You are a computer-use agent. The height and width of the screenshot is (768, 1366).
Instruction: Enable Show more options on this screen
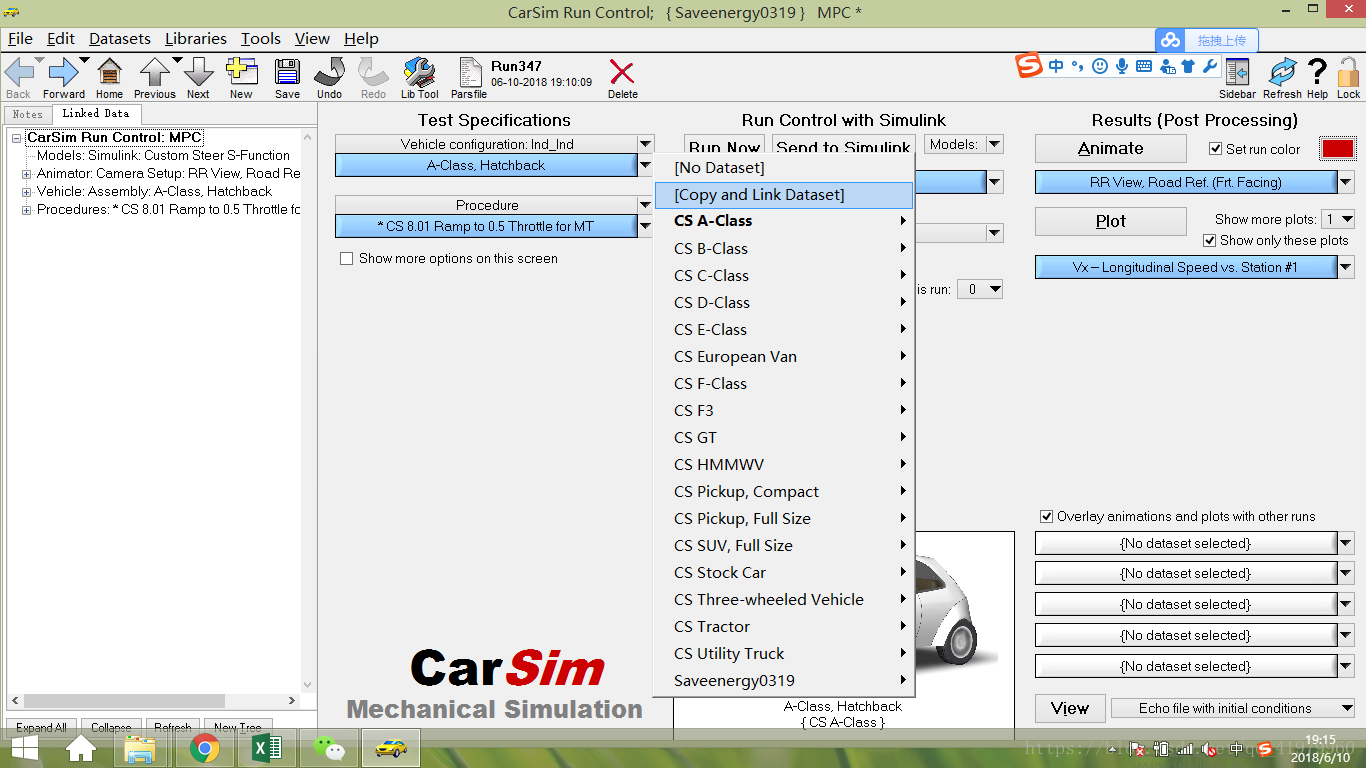(347, 258)
